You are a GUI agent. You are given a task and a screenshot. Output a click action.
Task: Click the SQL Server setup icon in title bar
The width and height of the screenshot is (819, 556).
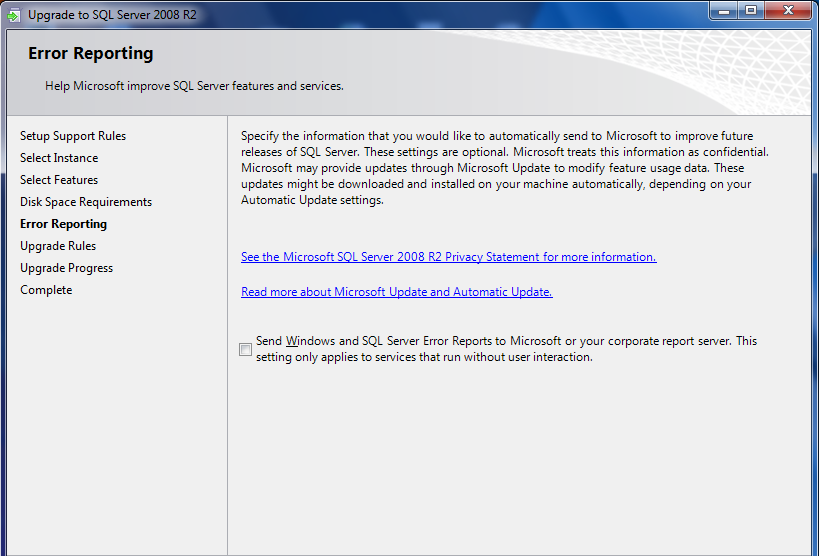click(x=14, y=15)
